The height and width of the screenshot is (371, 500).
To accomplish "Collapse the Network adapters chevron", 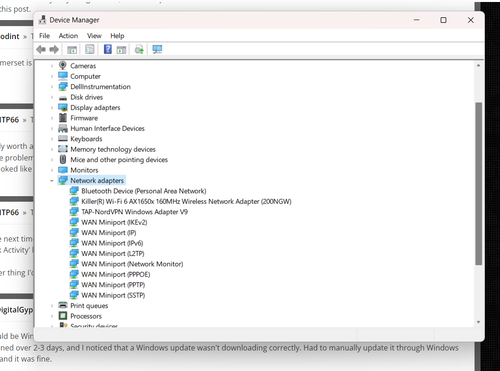I will (52, 181).
